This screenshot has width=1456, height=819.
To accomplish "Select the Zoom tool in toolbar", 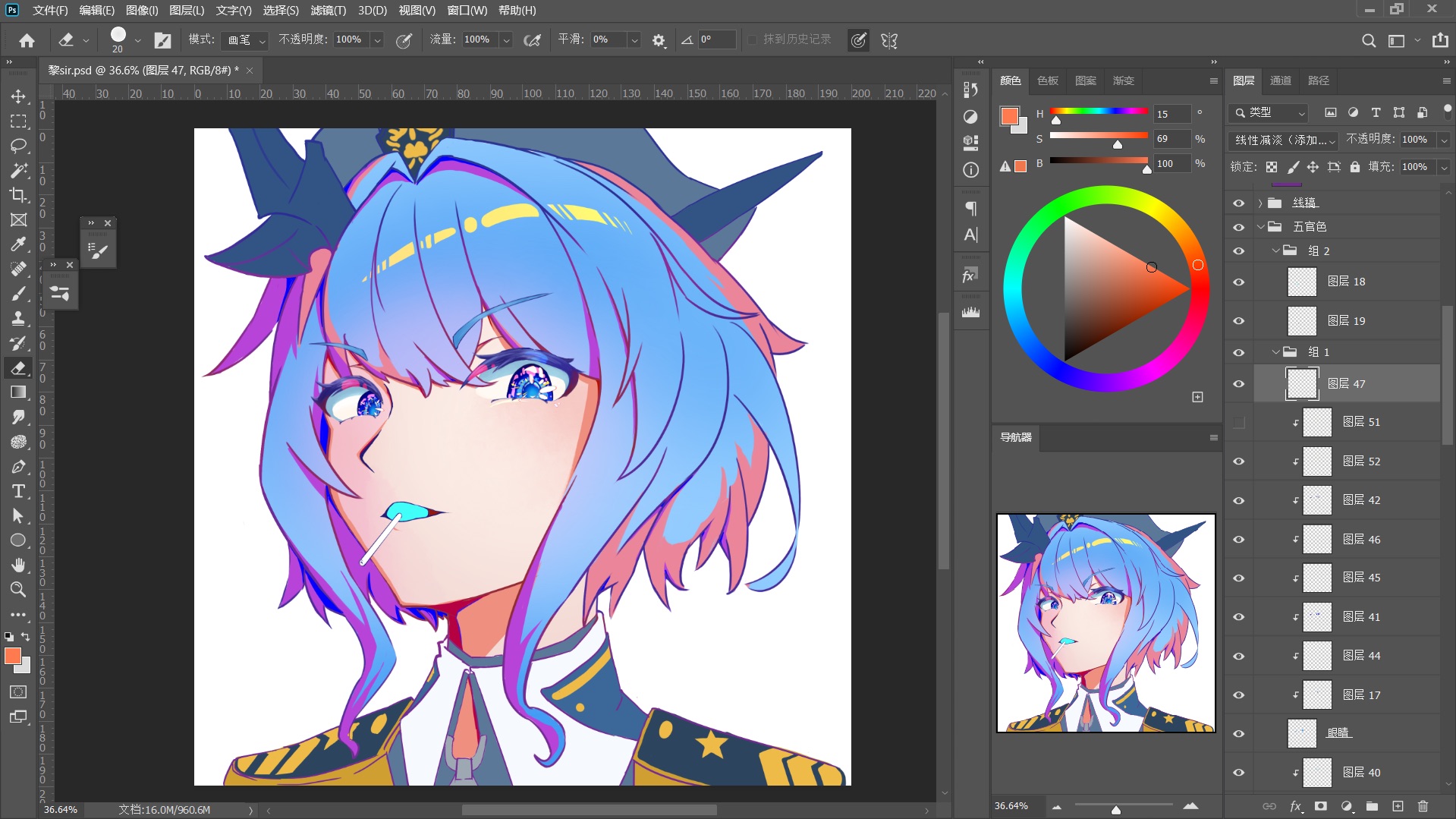I will 18,590.
